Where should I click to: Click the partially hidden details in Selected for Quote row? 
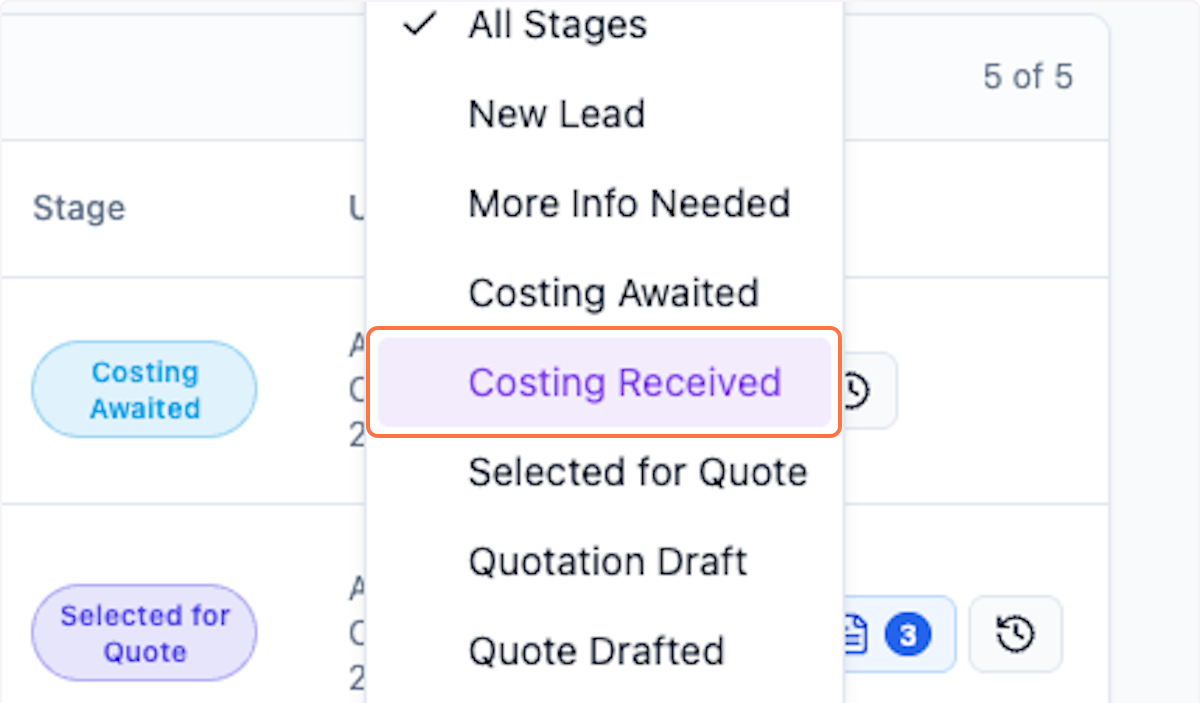pos(358,633)
